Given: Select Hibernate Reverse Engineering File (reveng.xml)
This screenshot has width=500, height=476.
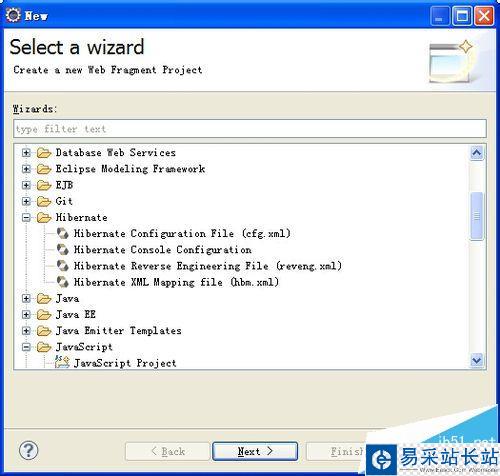Looking at the screenshot, I should [208, 266].
